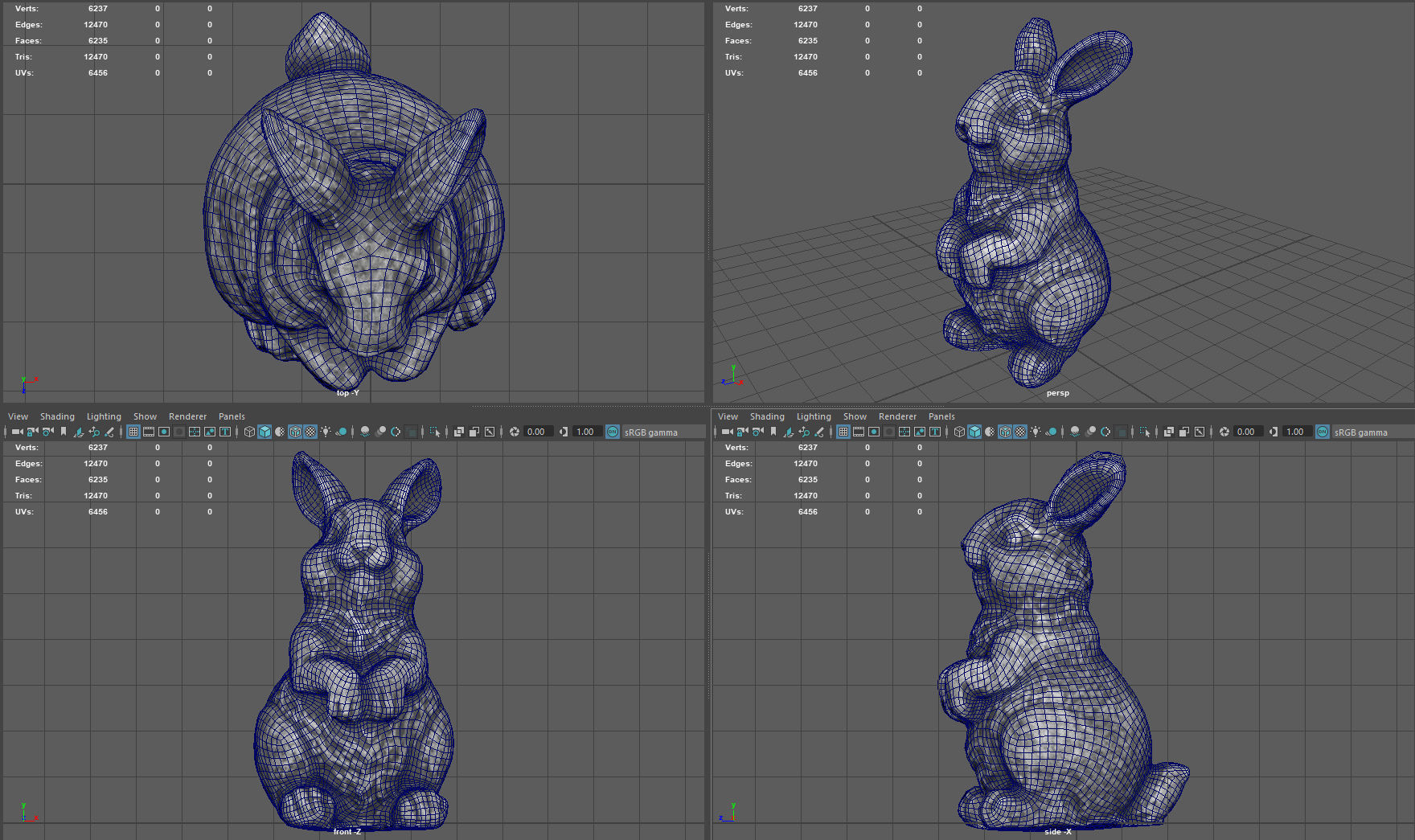This screenshot has width=1415, height=840.
Task: Click Exposure 0.00 field in side panel toolbar
Action: (1249, 432)
